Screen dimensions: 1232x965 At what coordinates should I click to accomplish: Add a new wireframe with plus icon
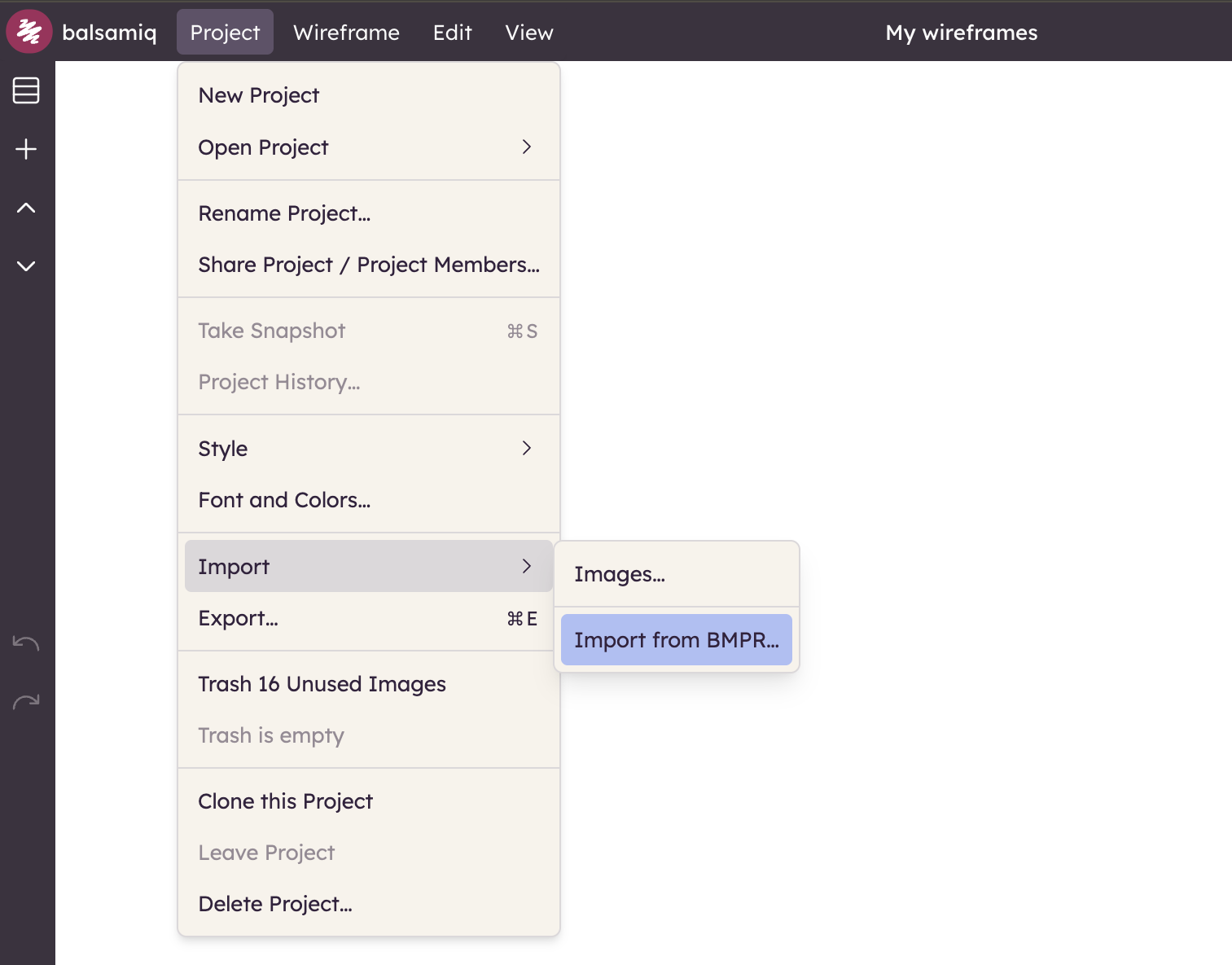(26, 149)
